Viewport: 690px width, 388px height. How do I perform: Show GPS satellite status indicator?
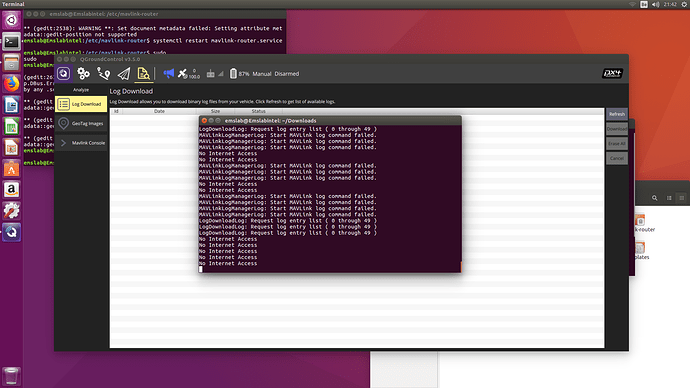pyautogui.click(x=188, y=73)
